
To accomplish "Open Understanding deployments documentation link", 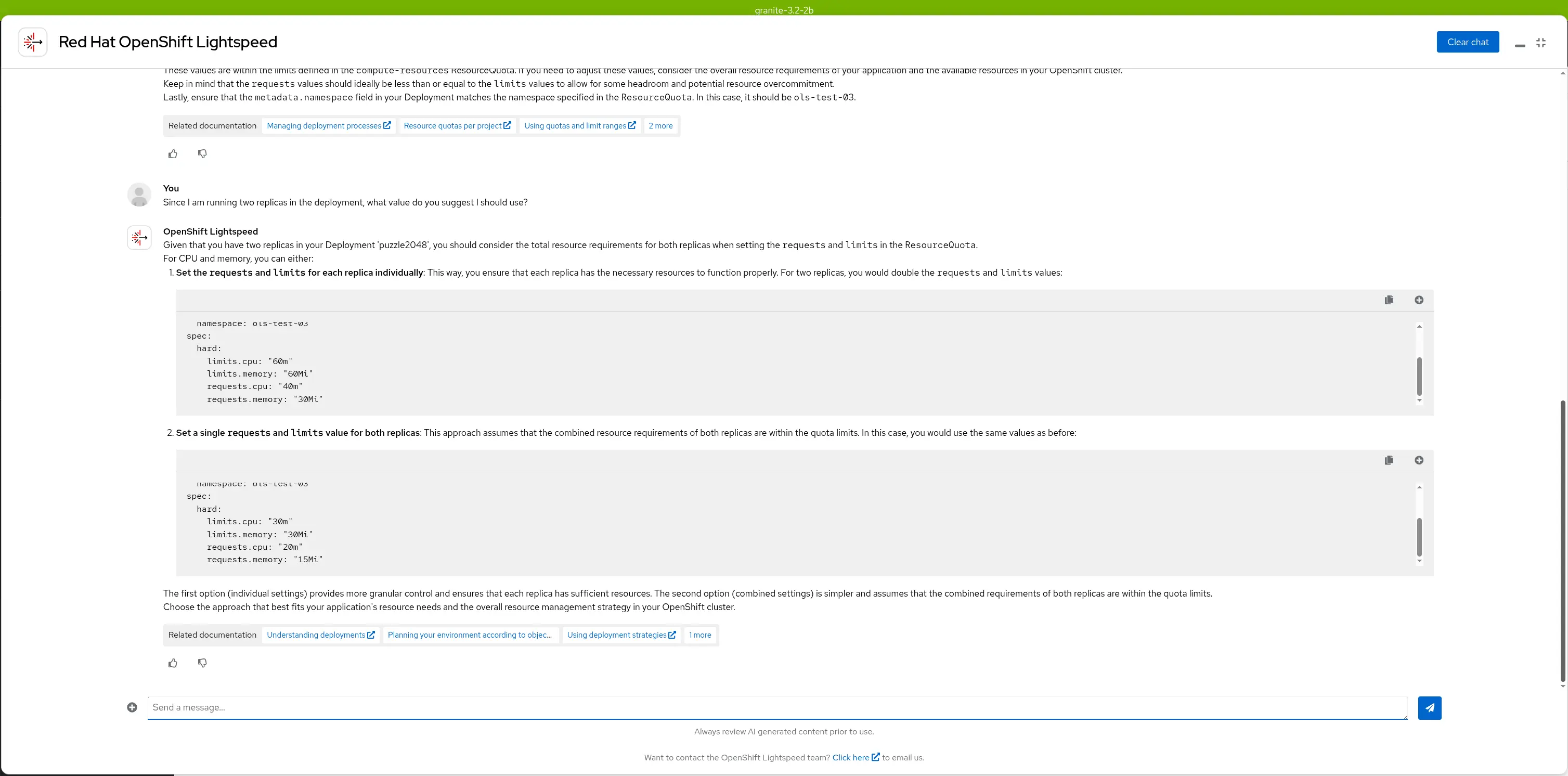I will (x=321, y=635).
